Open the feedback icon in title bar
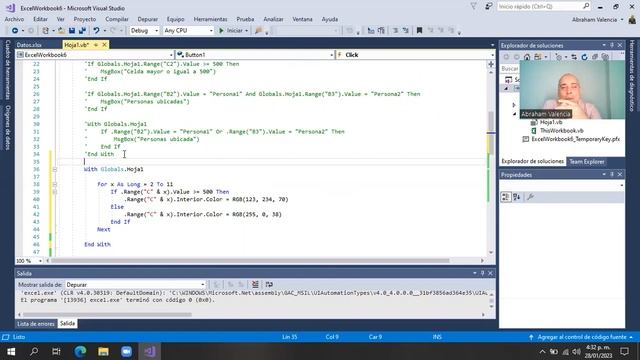The height and width of the screenshot is (360, 640). [x=488, y=7]
